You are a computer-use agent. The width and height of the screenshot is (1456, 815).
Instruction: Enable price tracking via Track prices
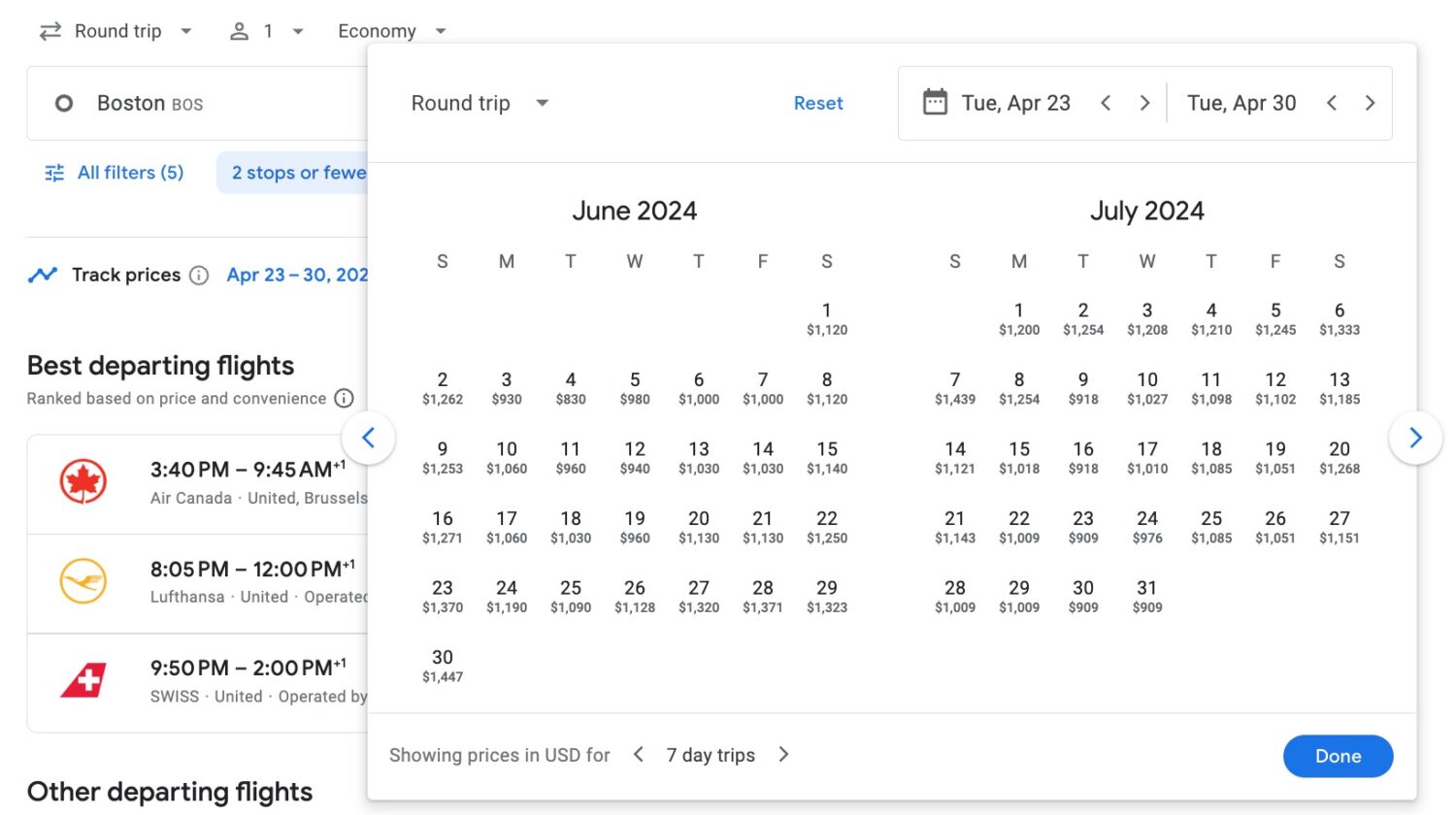tap(126, 275)
